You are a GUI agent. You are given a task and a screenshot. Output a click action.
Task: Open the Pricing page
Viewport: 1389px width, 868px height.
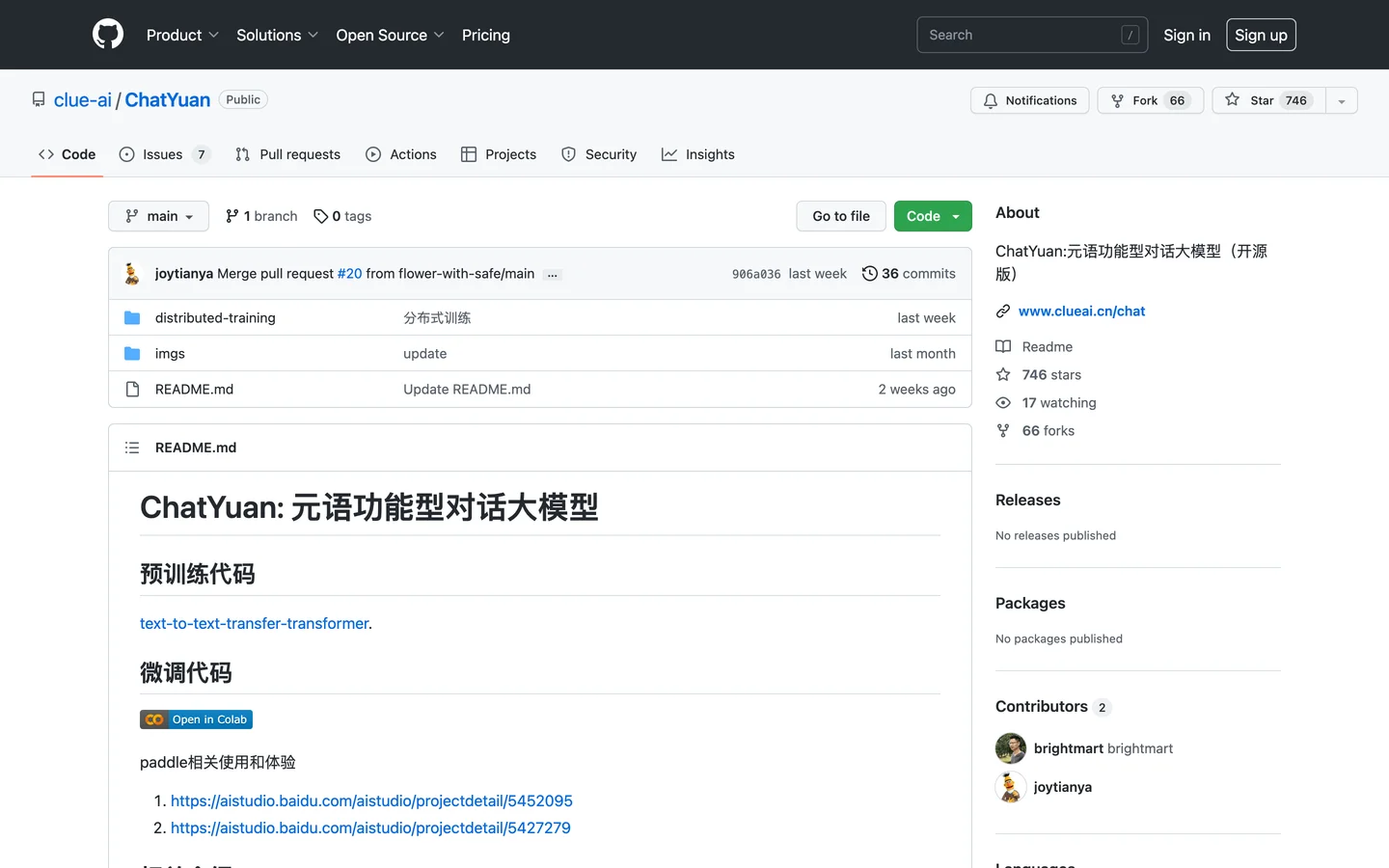tap(486, 35)
